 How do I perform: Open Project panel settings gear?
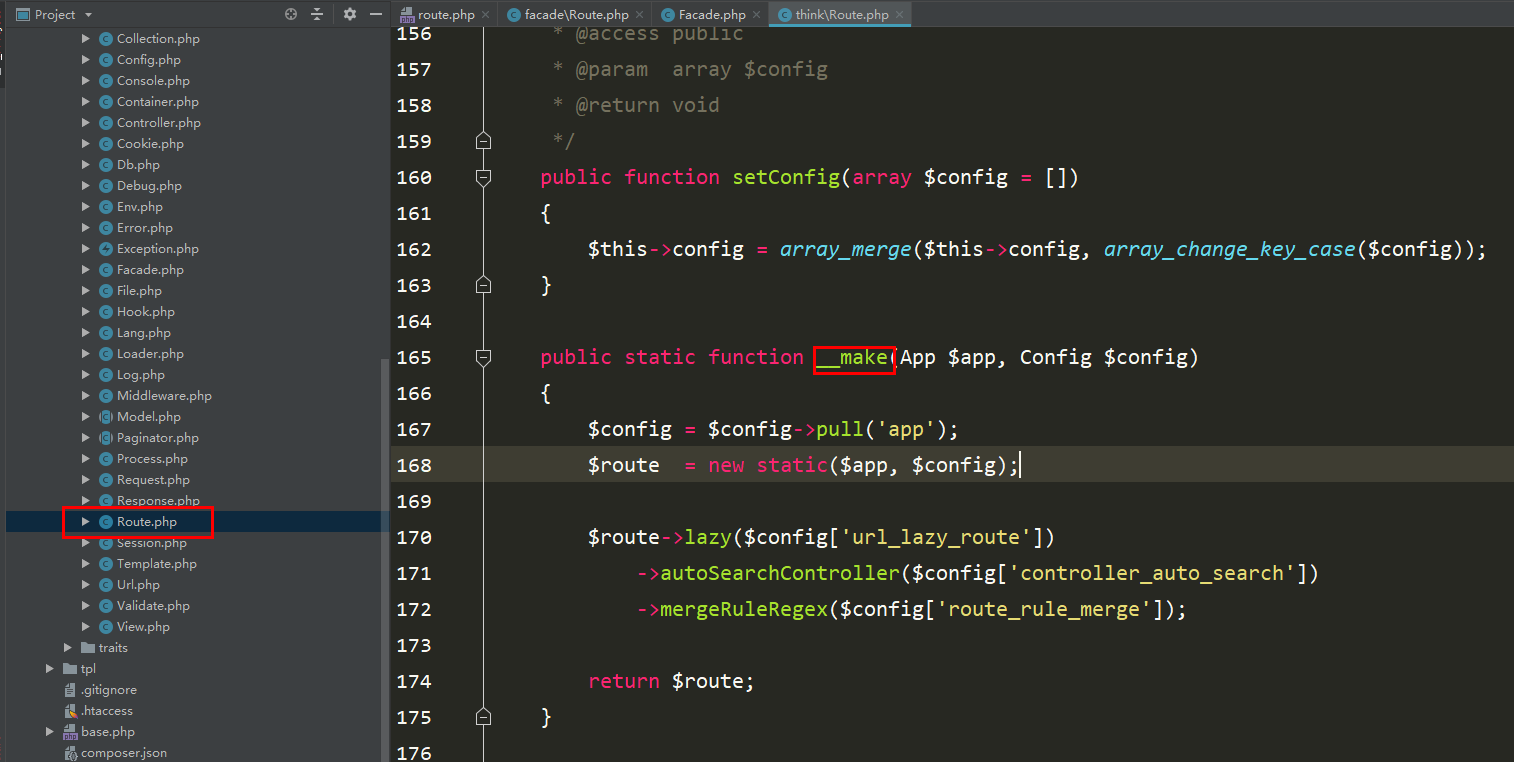coord(349,14)
